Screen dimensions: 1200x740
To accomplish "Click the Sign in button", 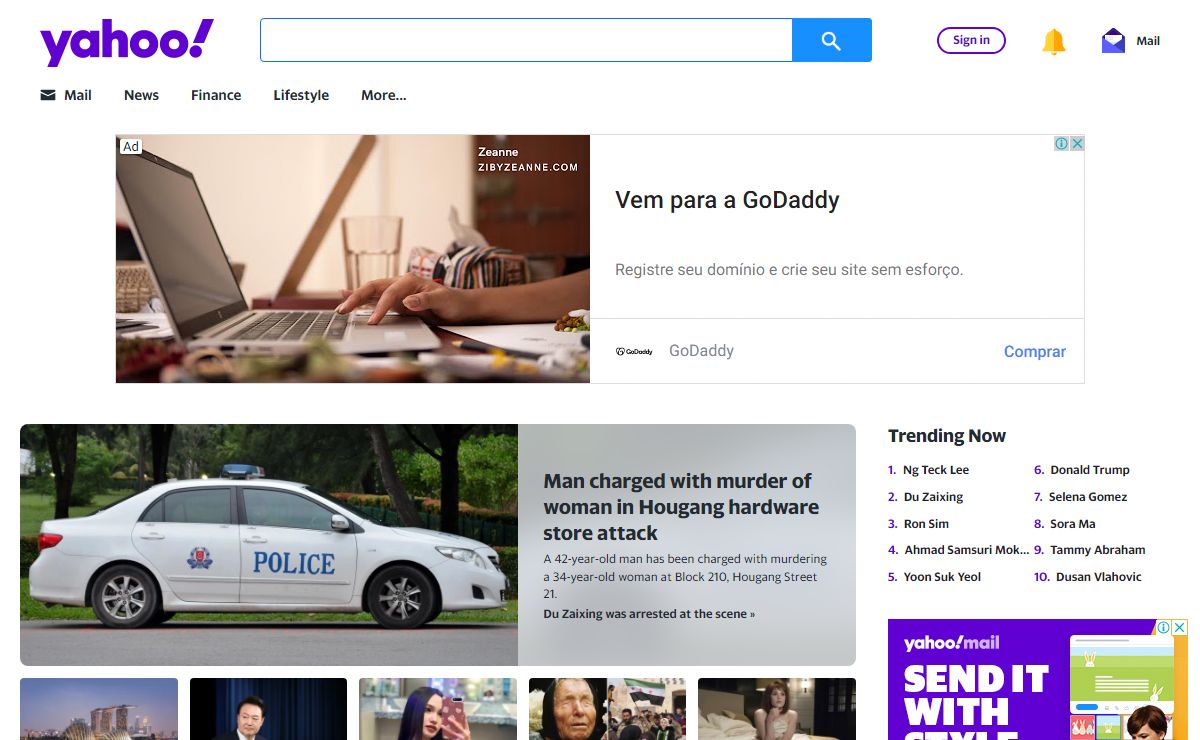I will point(971,40).
